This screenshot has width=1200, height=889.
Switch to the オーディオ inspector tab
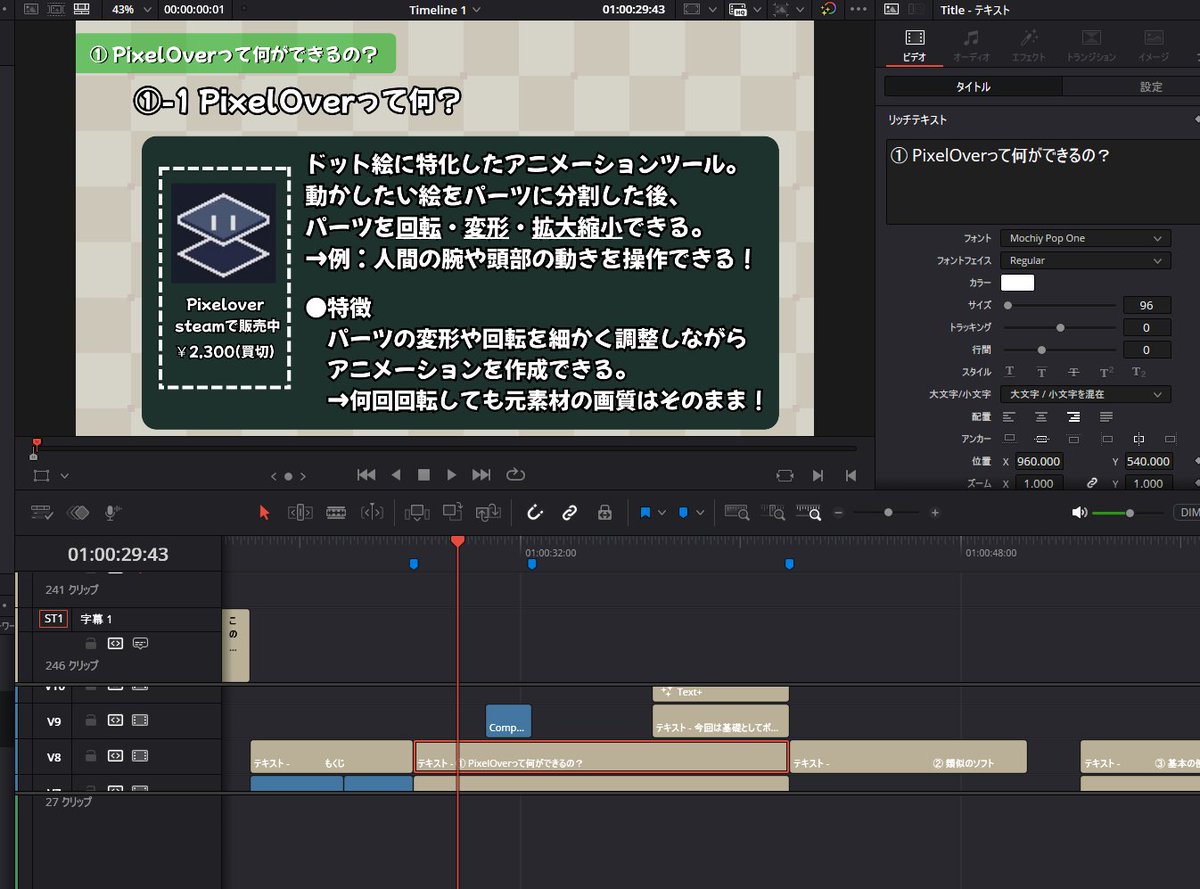click(971, 45)
